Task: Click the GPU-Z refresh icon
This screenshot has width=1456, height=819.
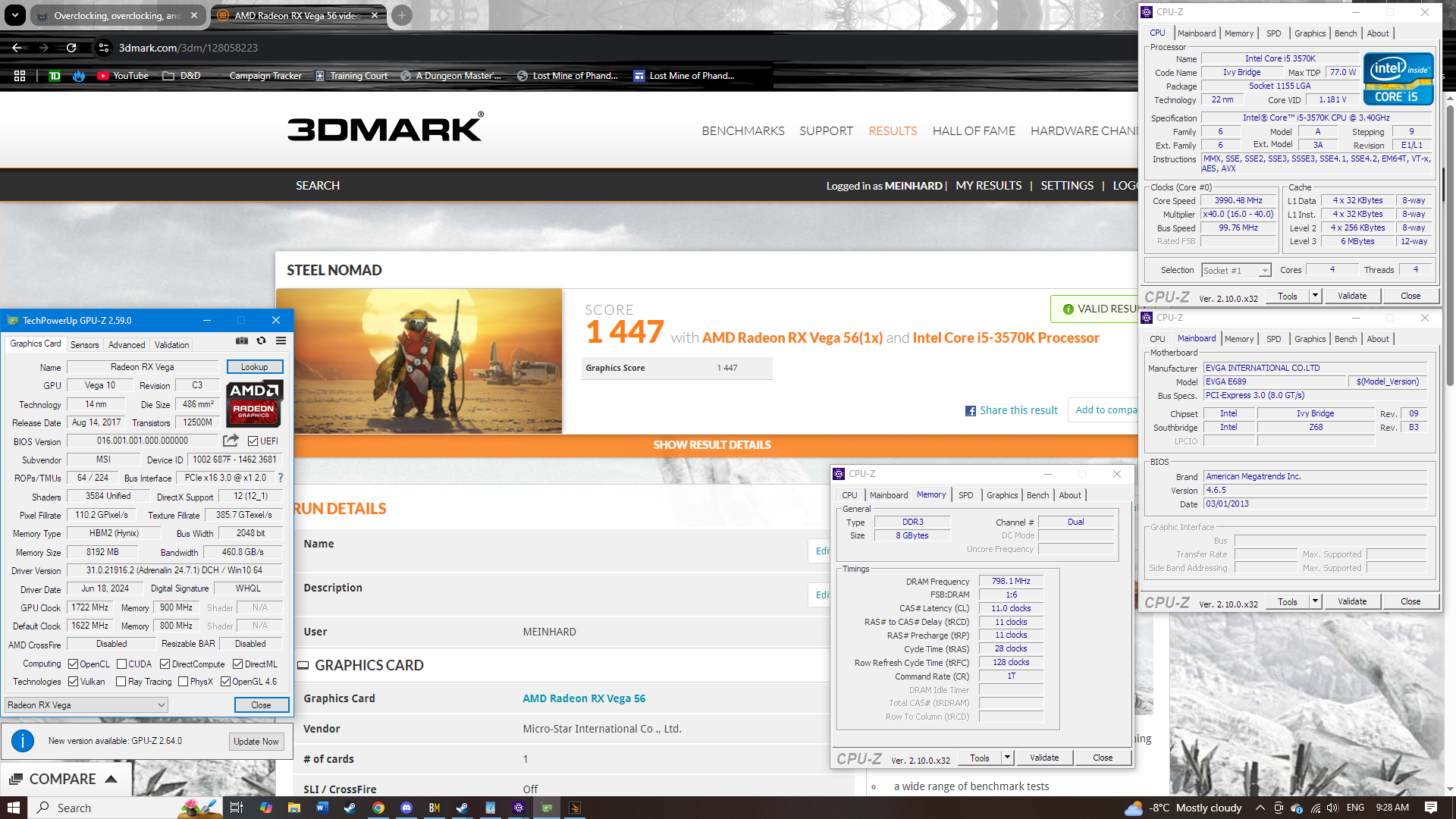Action: tap(261, 341)
